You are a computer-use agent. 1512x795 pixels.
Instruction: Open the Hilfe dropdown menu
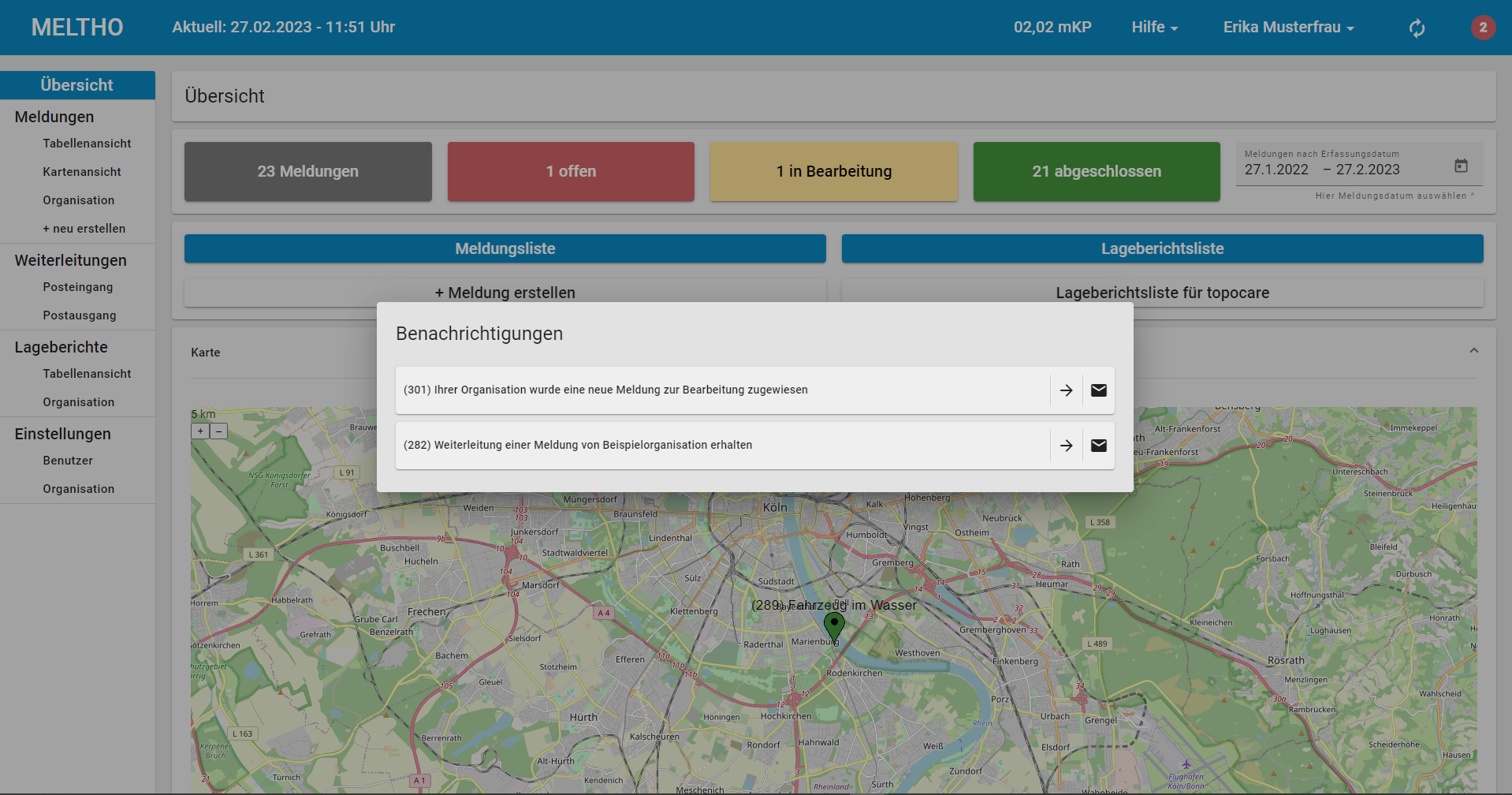[1154, 28]
